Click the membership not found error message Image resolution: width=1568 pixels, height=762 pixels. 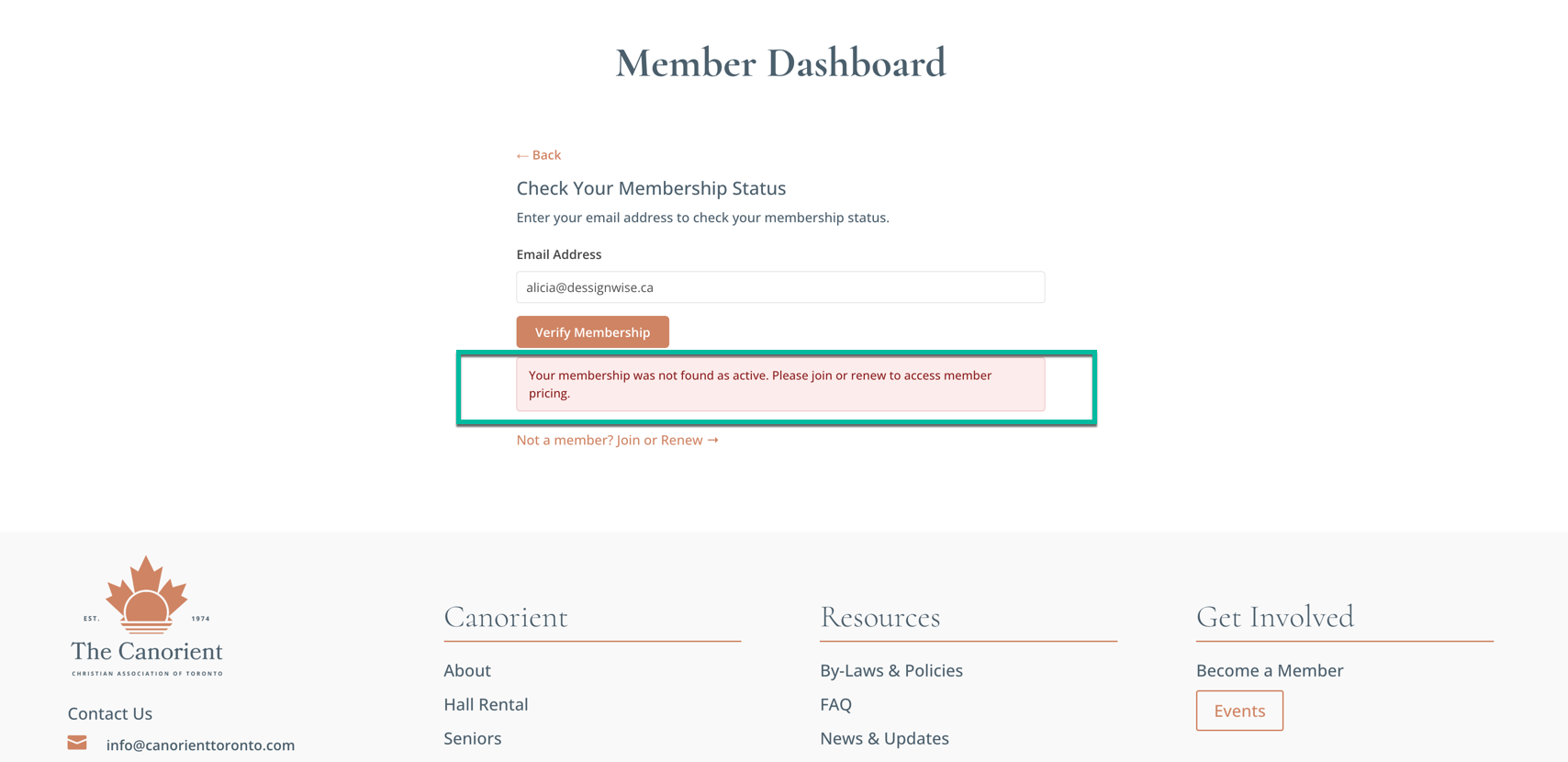pyautogui.click(x=780, y=384)
